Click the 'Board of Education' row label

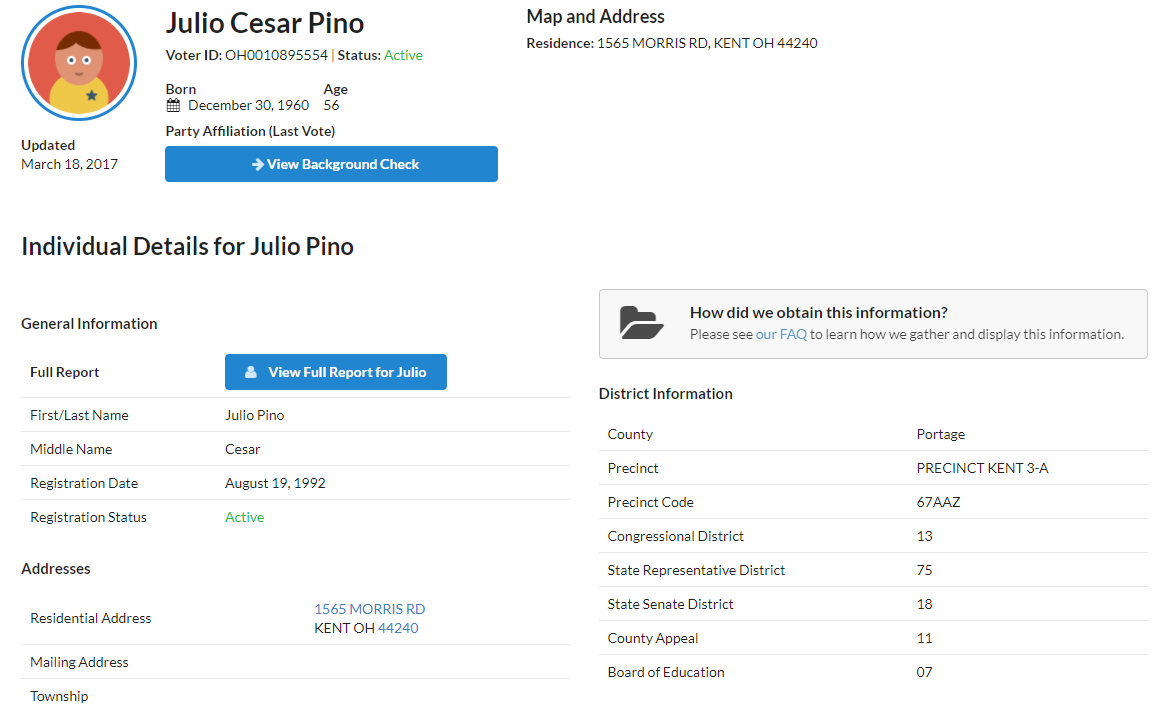point(666,672)
